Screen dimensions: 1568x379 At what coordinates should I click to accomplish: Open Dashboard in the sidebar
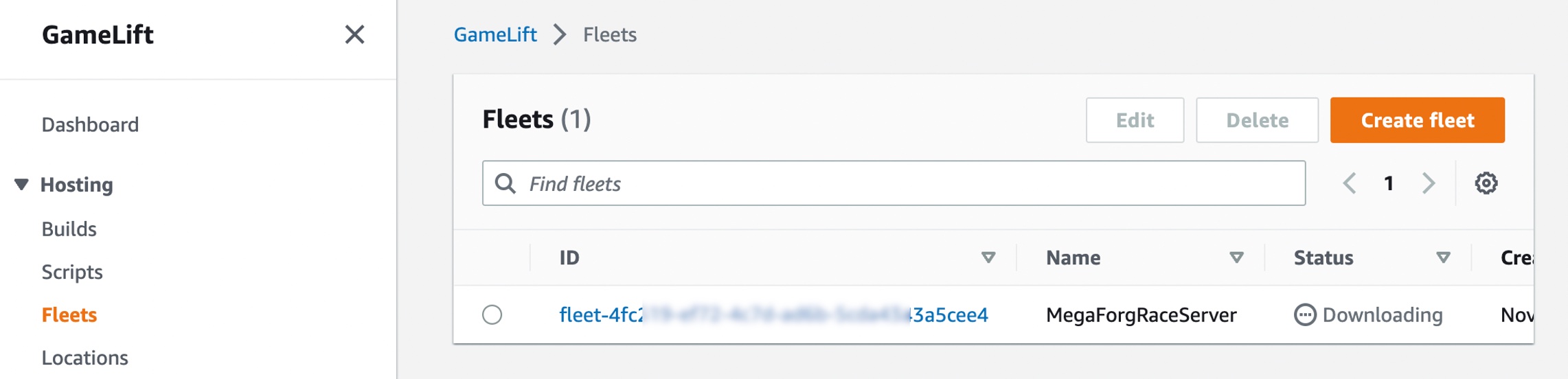coord(90,125)
